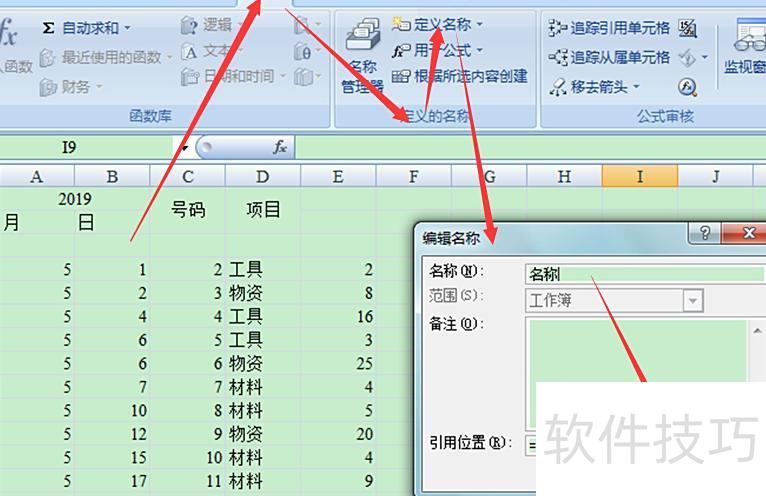Click scrollbar up arrow in comment box

(757, 331)
